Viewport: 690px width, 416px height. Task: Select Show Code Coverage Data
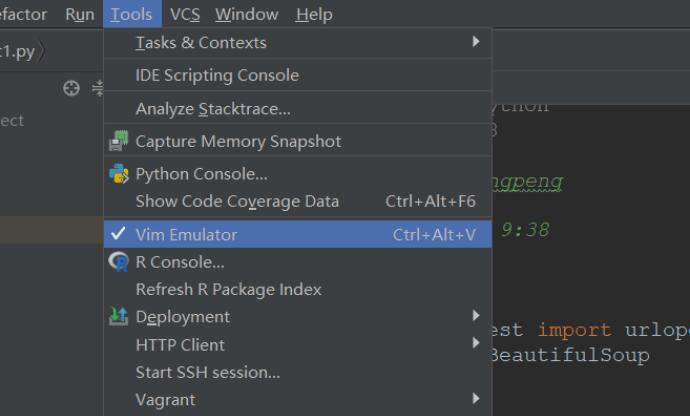tap(237, 201)
